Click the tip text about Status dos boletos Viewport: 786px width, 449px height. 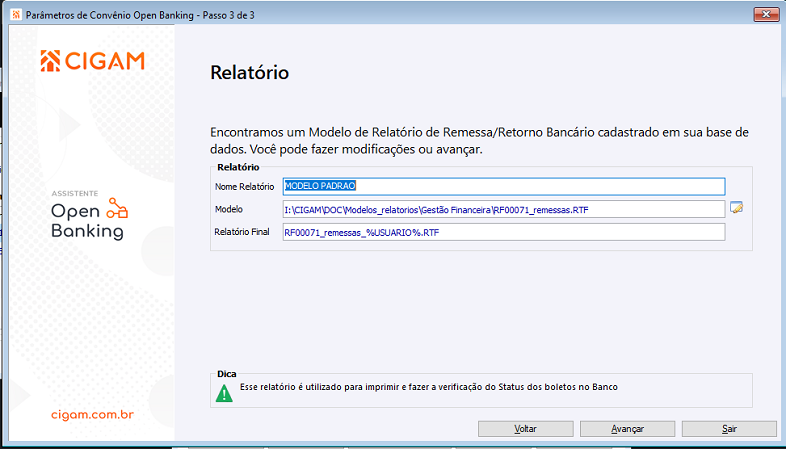coord(429,387)
